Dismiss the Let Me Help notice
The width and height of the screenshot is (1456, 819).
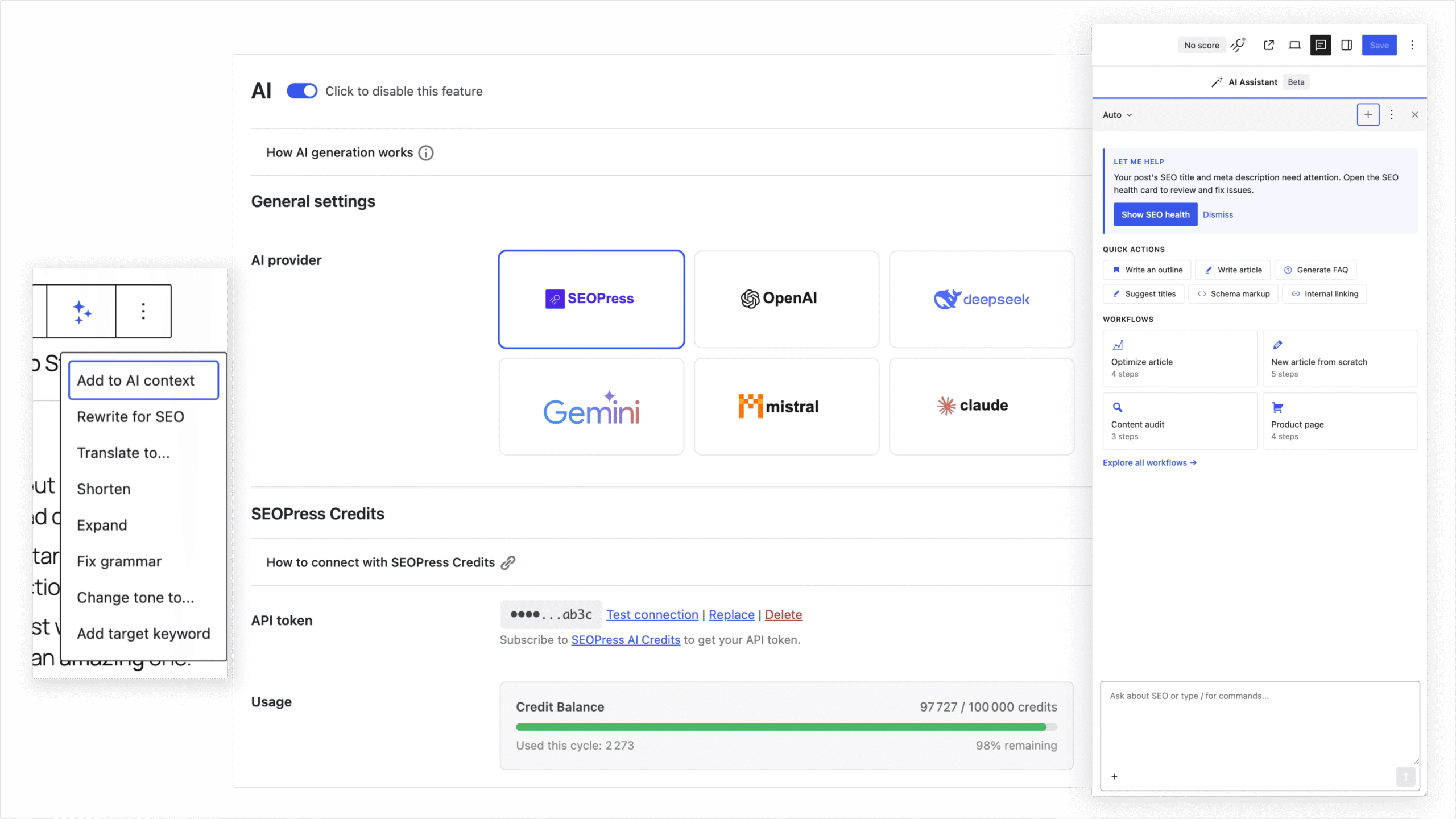[1218, 214]
